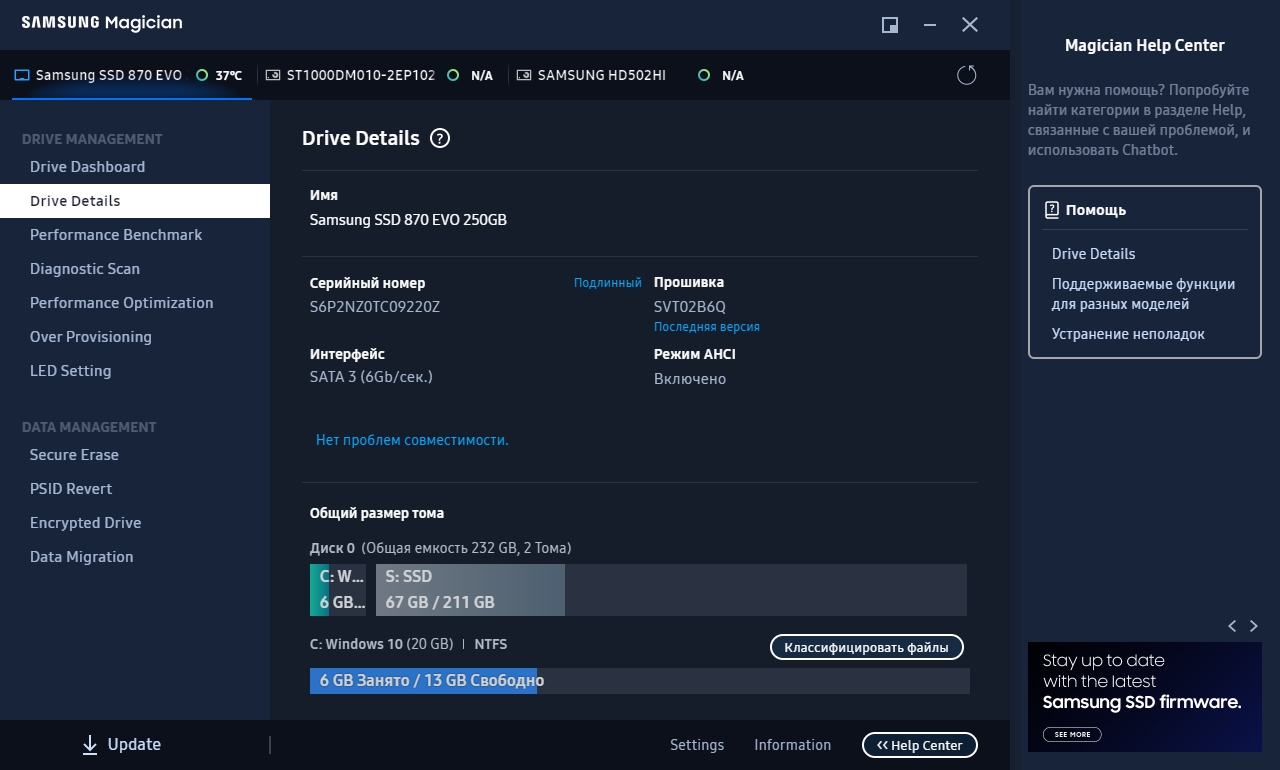Open Settings in bottom bar

[x=697, y=745]
